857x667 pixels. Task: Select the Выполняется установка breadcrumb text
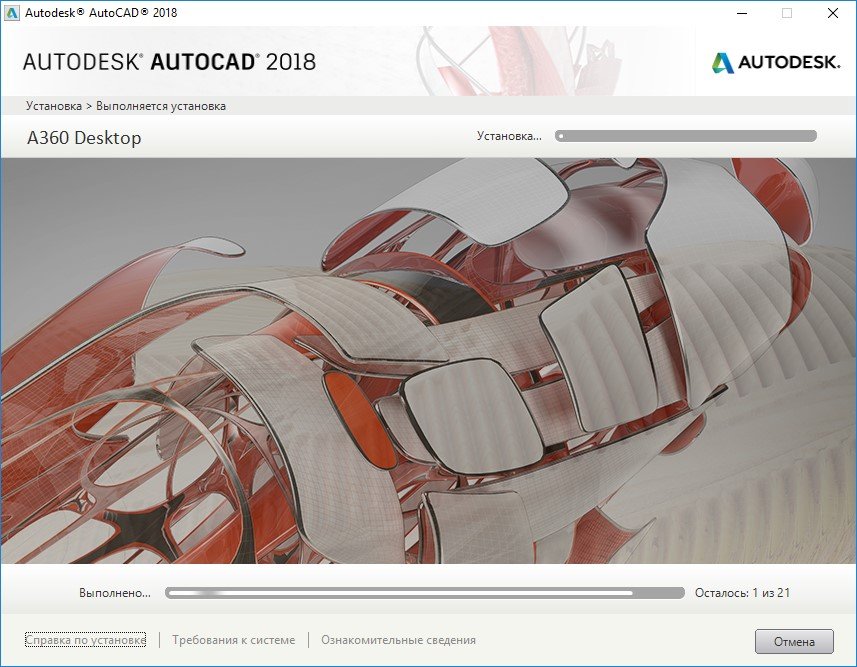[x=161, y=106]
